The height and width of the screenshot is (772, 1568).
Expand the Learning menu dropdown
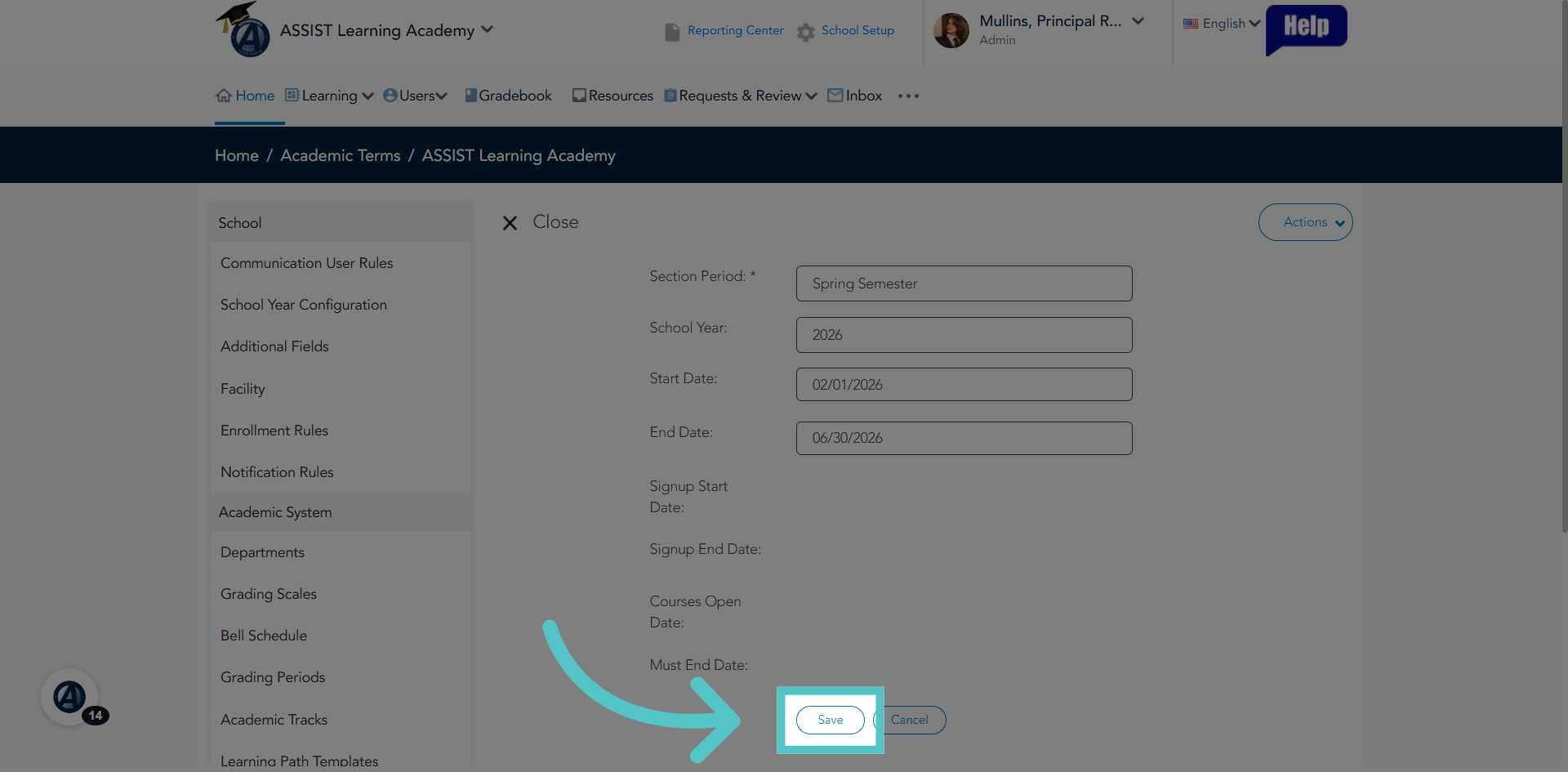[x=329, y=96]
